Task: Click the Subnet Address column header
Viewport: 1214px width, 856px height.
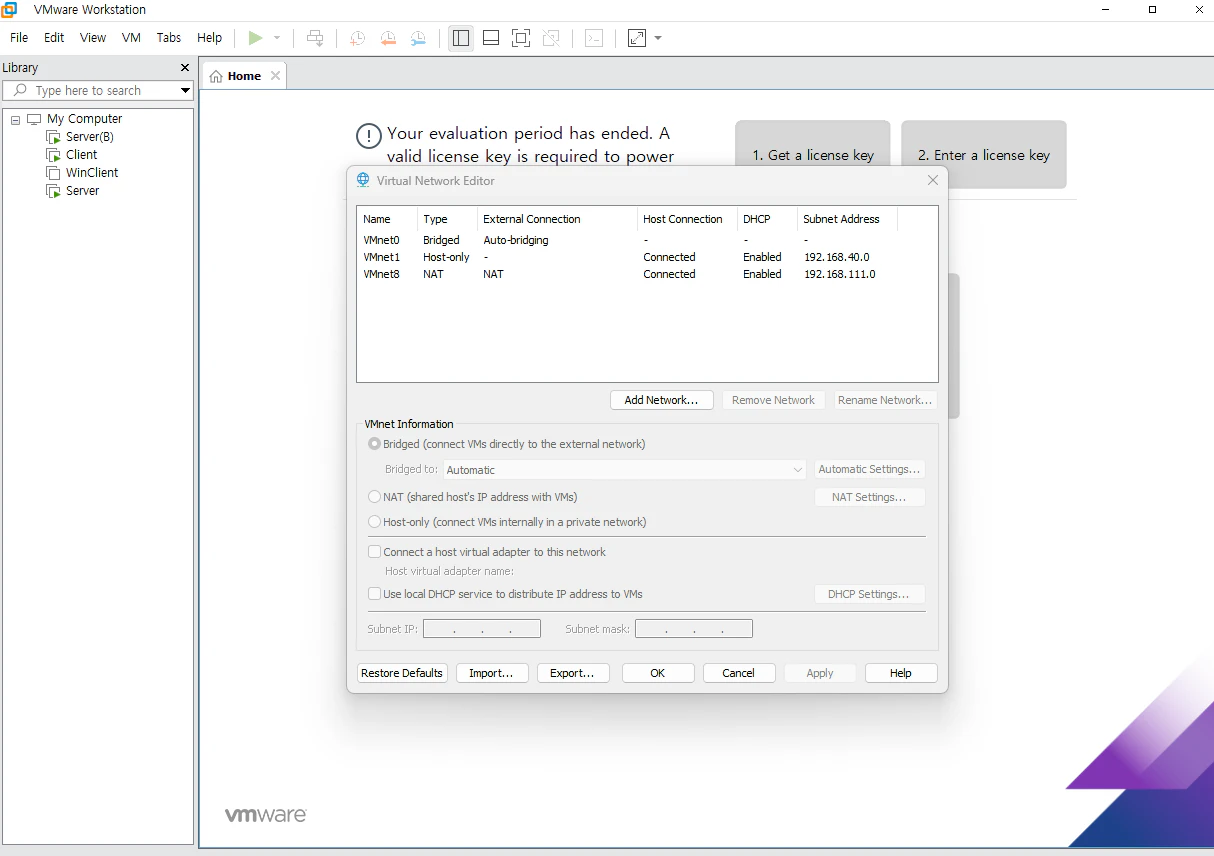Action: point(847,219)
